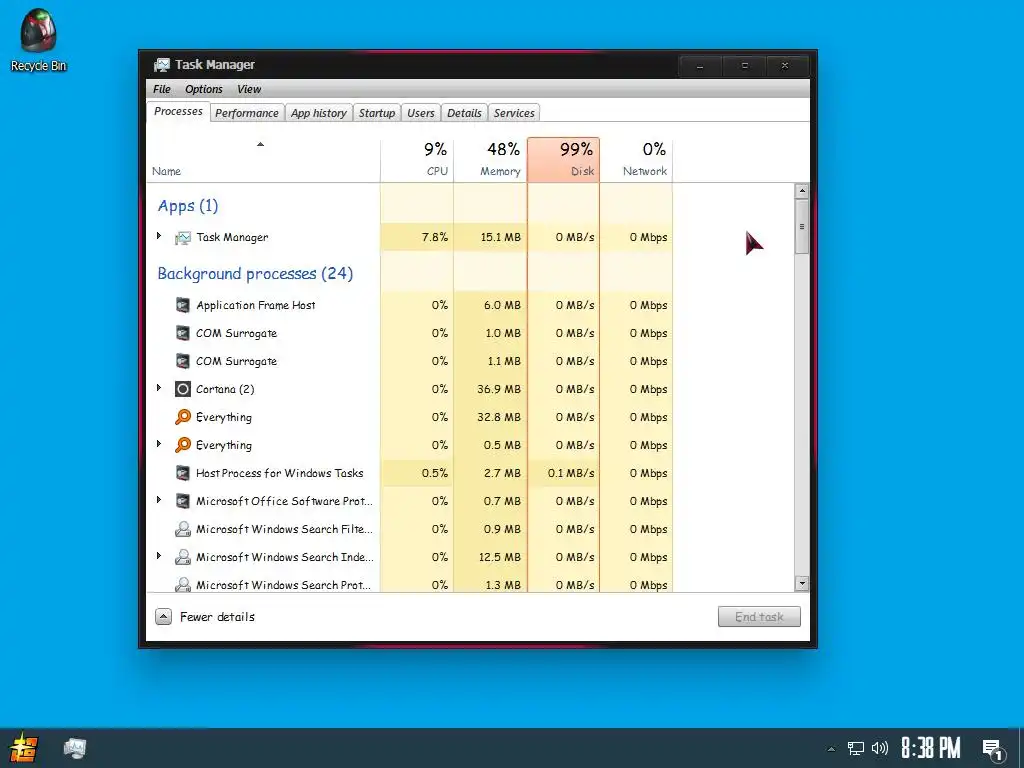Click the Windows Search Protocol Host icon
Image resolution: width=1024 pixels, height=768 pixels.
point(183,584)
